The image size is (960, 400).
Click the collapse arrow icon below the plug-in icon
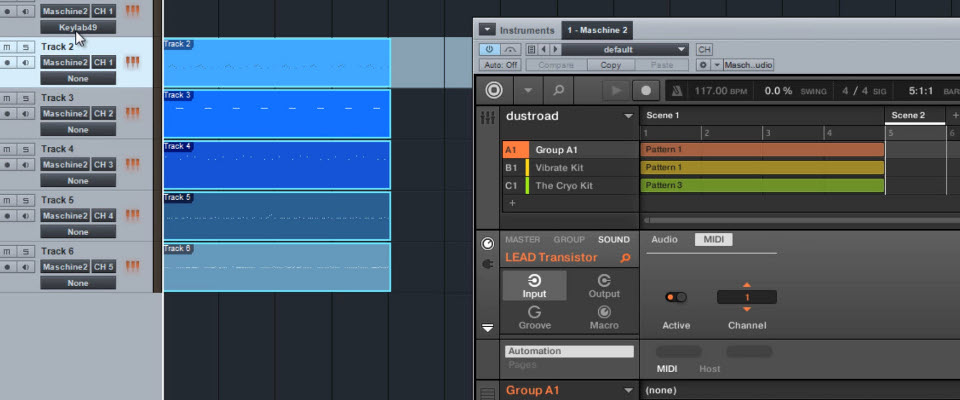coord(487,328)
